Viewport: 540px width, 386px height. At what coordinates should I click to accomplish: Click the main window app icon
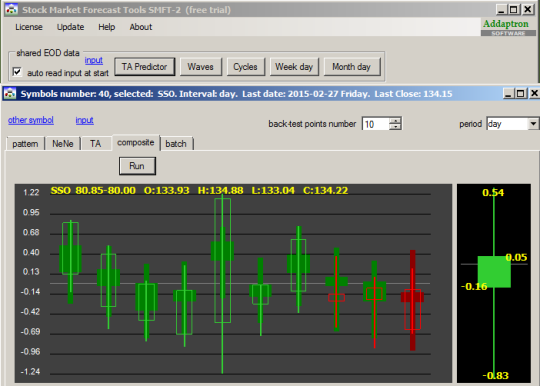[x=11, y=9]
